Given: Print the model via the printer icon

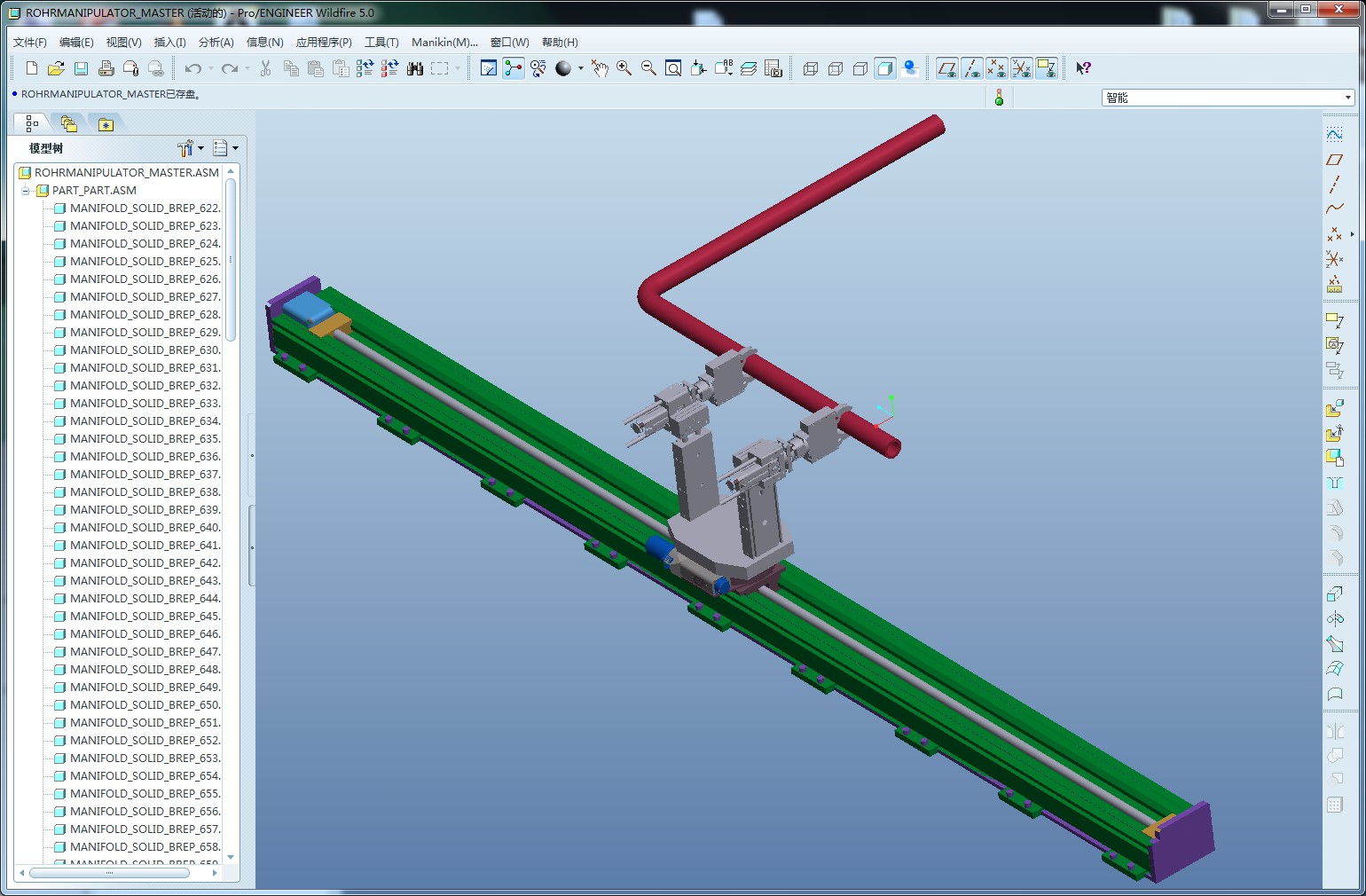Looking at the screenshot, I should 106,68.
